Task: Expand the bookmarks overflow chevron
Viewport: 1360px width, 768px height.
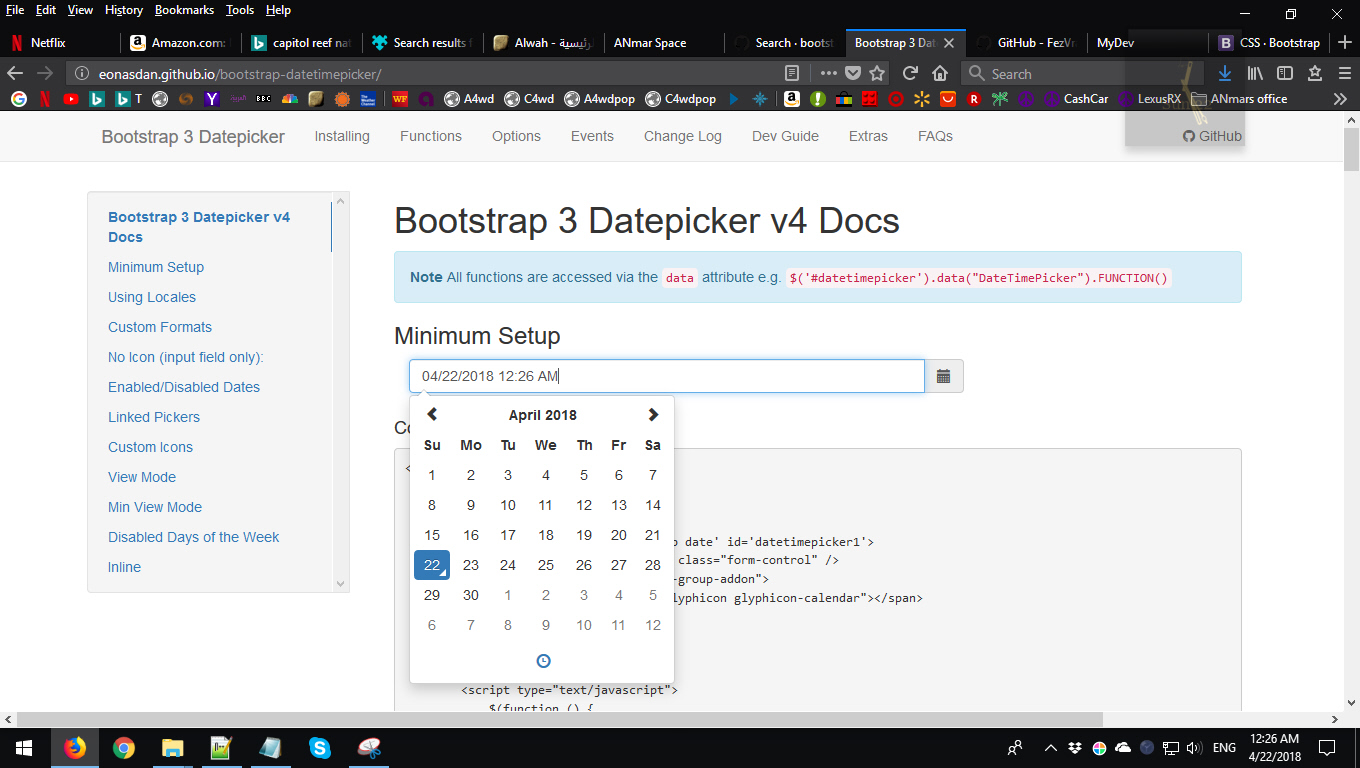Action: pyautogui.click(x=1340, y=98)
